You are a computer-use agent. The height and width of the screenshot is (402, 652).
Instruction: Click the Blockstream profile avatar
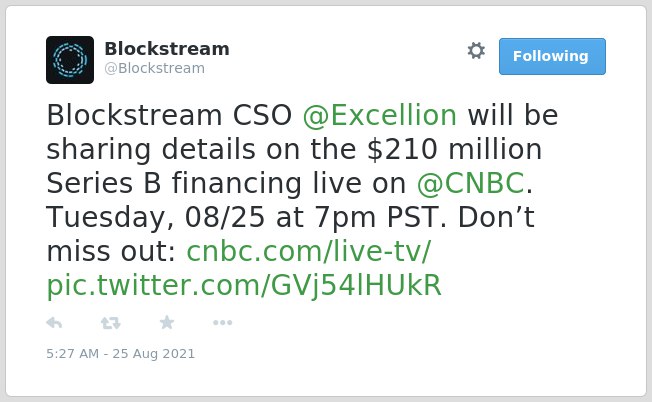[70, 60]
